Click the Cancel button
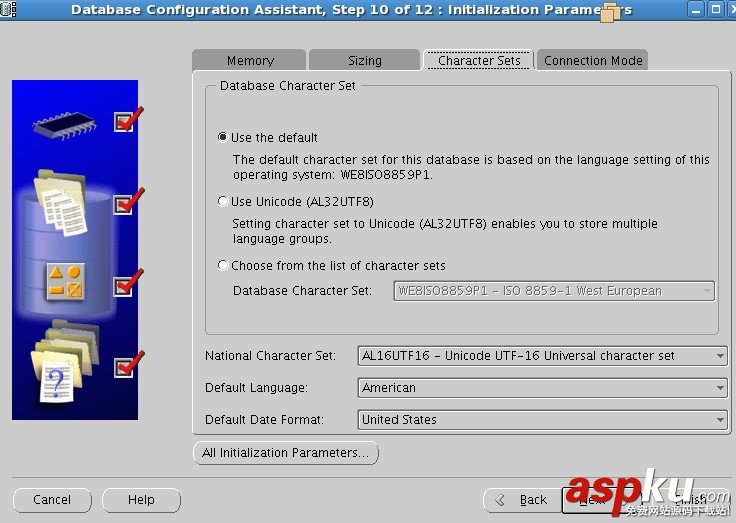 (x=52, y=500)
